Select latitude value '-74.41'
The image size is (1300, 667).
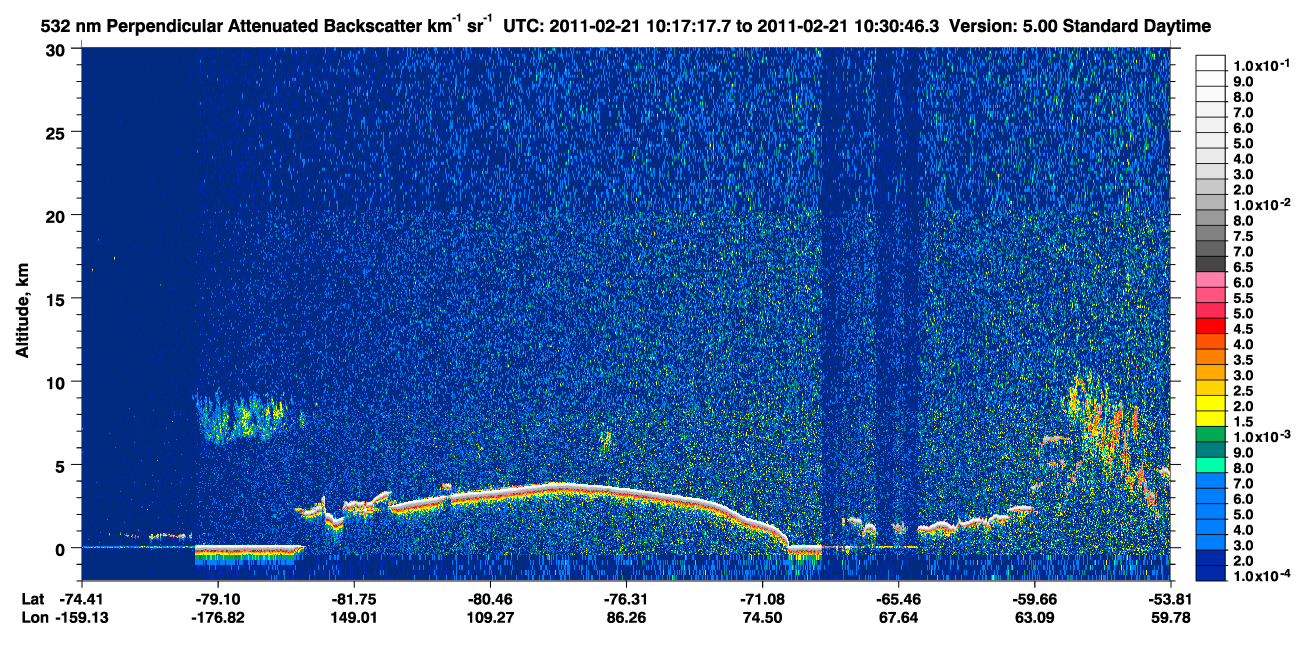point(81,598)
